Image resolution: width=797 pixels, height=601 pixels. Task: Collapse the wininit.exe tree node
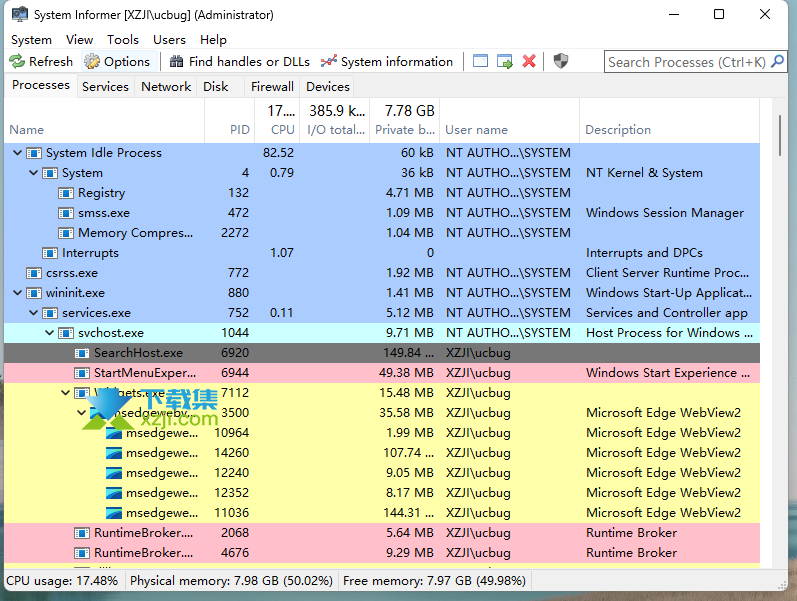coord(17,293)
